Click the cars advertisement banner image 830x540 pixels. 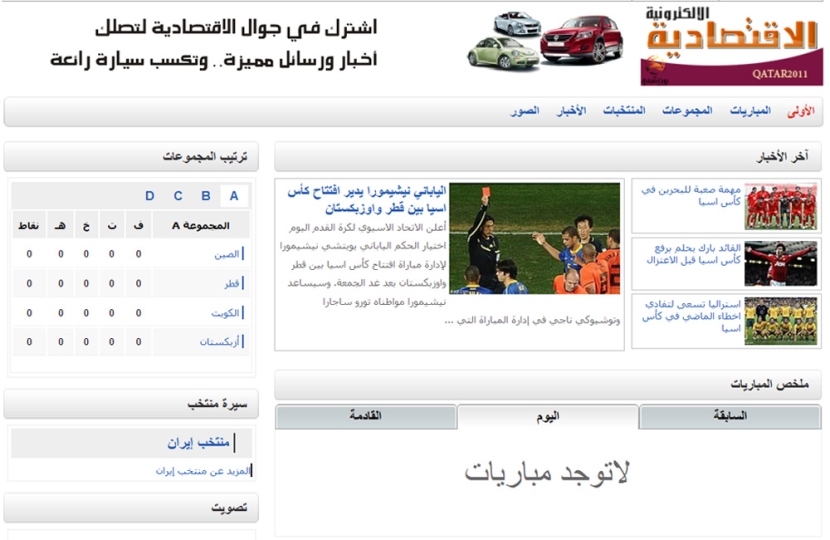point(545,41)
